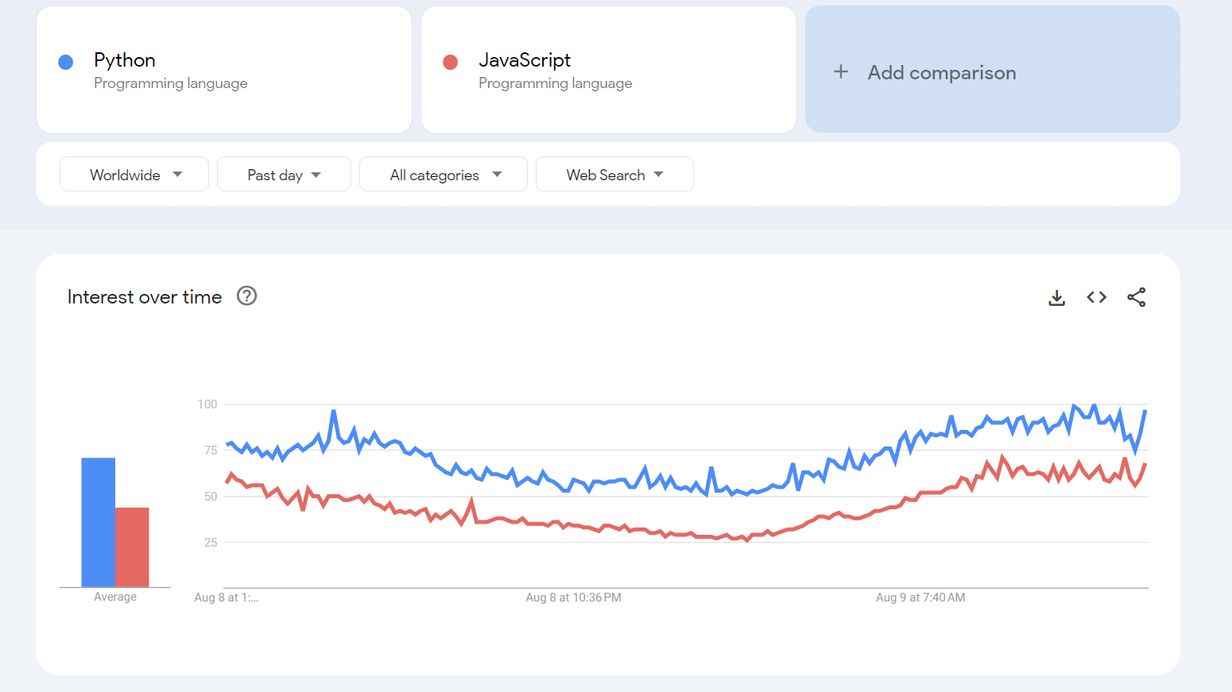Open the Past day time range dropdown
Image resolution: width=1232 pixels, height=692 pixels.
284,174
